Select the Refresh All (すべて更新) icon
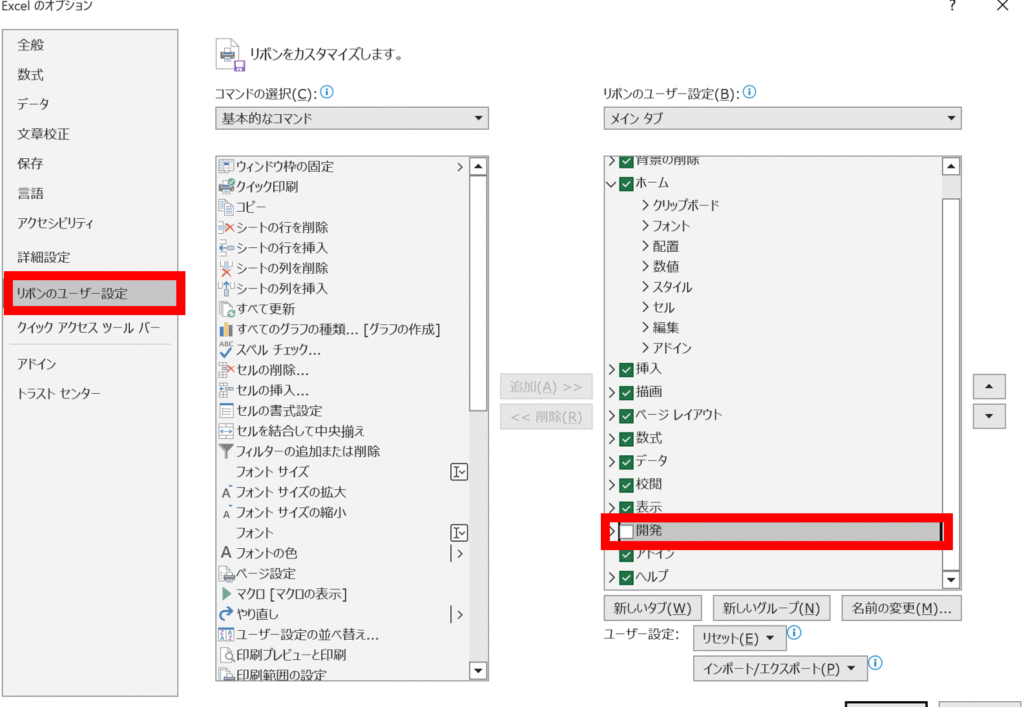Viewport: 1024px width, 707px height. pos(226,309)
